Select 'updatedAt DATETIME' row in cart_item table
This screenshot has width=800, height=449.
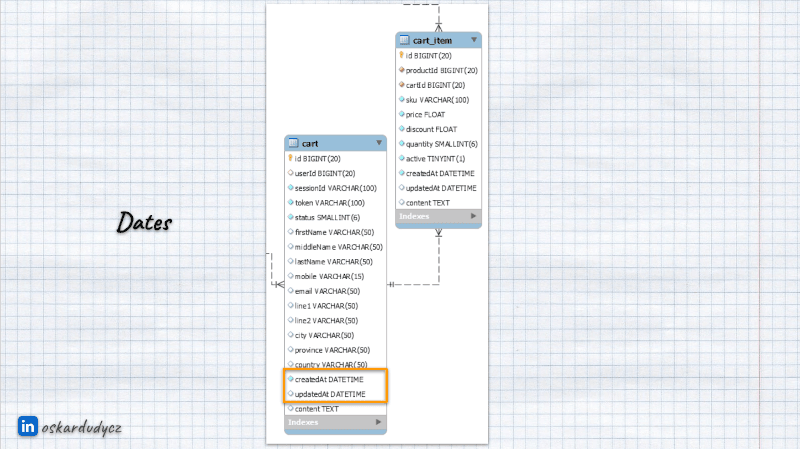tap(438, 188)
